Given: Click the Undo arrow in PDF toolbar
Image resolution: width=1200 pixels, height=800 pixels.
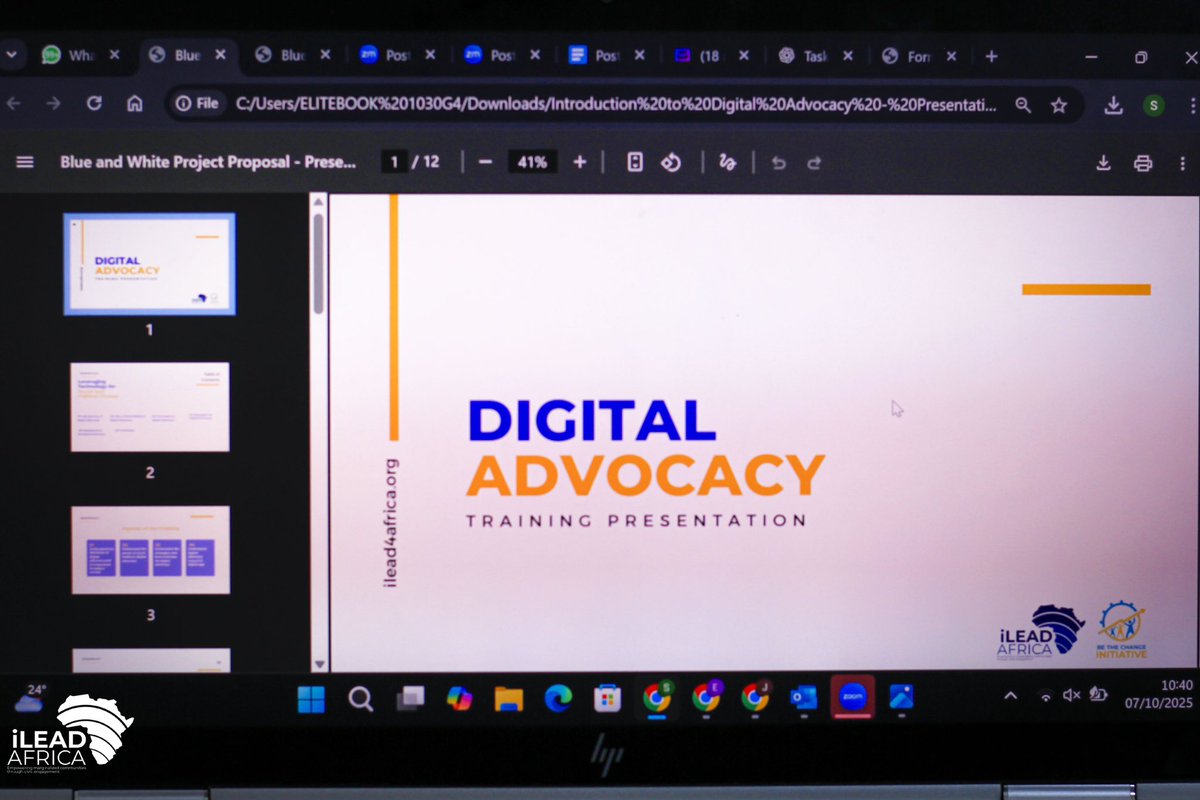Looking at the screenshot, I should [x=779, y=163].
